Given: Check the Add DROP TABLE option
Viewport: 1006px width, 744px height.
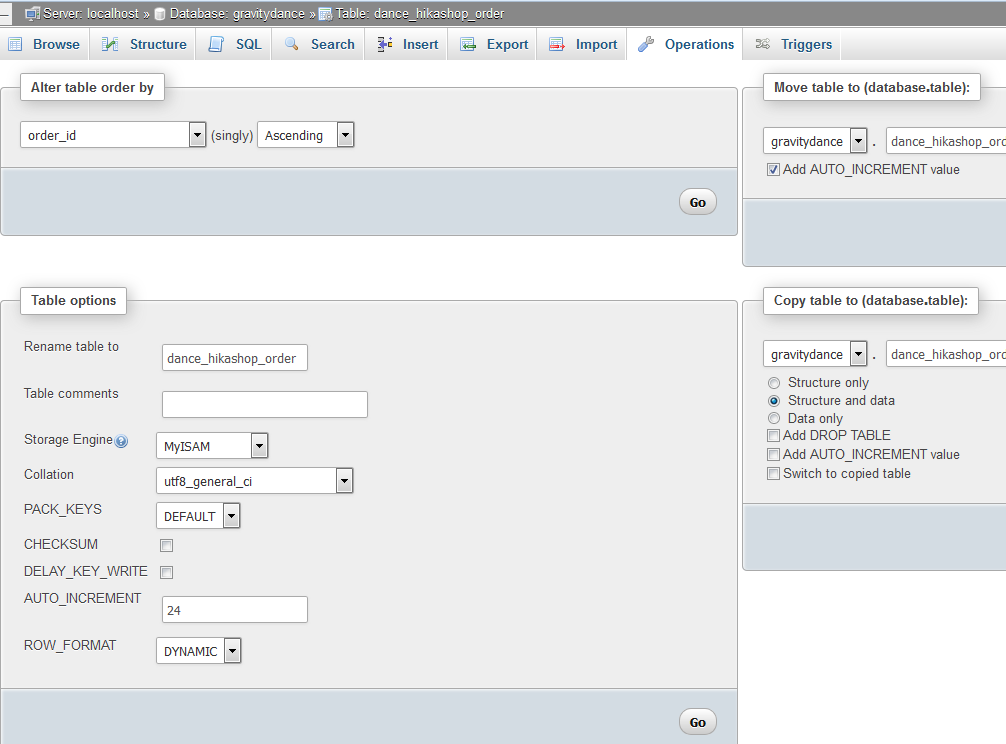Looking at the screenshot, I should pos(773,436).
